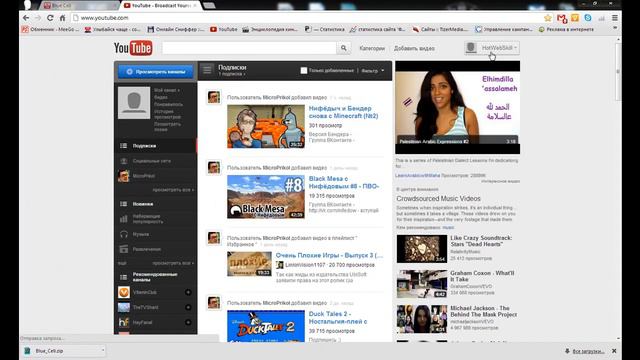Screen dimensions: 640x360
Task: Click the VitaminClub orange channel icon
Action: [x=124, y=292]
